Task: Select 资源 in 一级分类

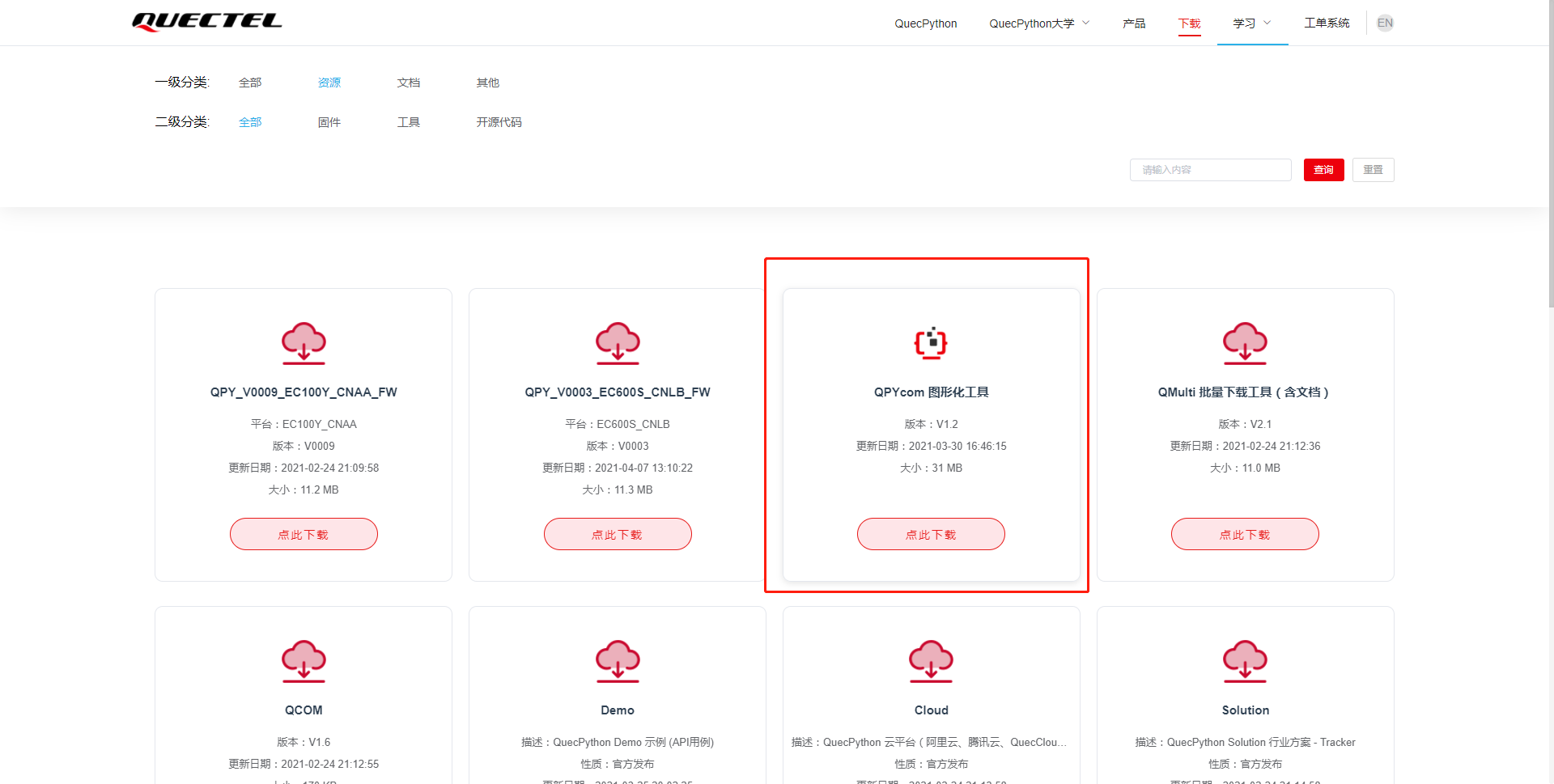Action: pyautogui.click(x=329, y=83)
